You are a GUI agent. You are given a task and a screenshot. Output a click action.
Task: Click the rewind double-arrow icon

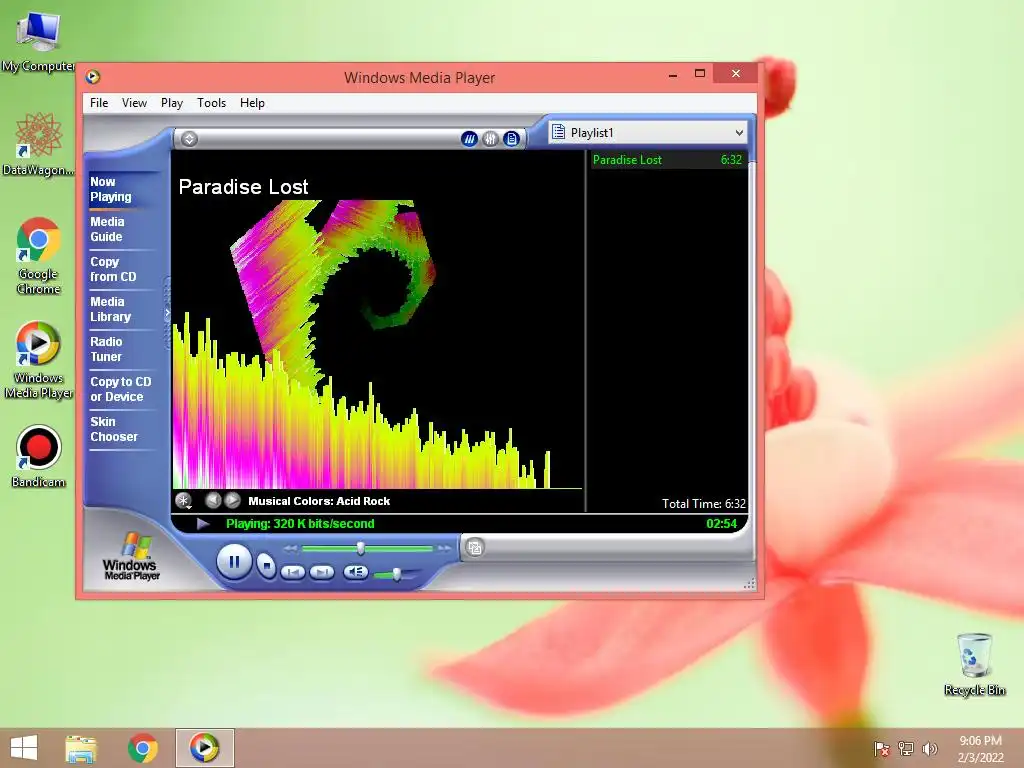coord(291,549)
